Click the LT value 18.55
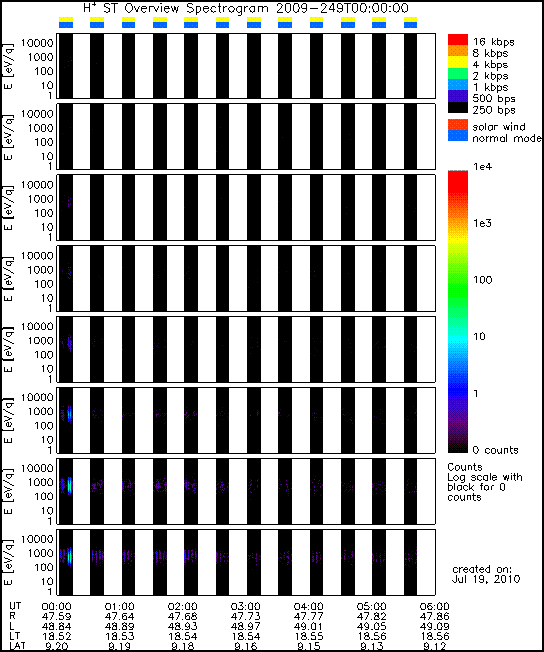Viewport: 544px width, 652px height. click(x=309, y=637)
